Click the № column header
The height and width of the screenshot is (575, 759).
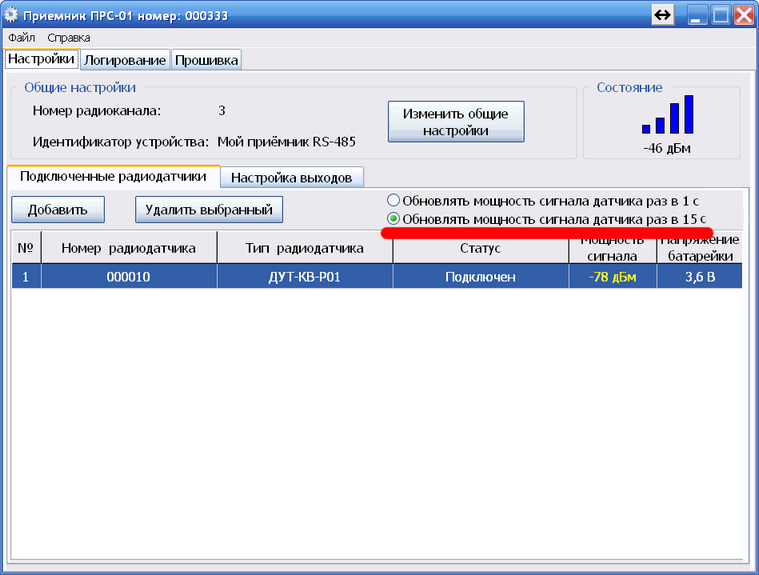point(26,248)
